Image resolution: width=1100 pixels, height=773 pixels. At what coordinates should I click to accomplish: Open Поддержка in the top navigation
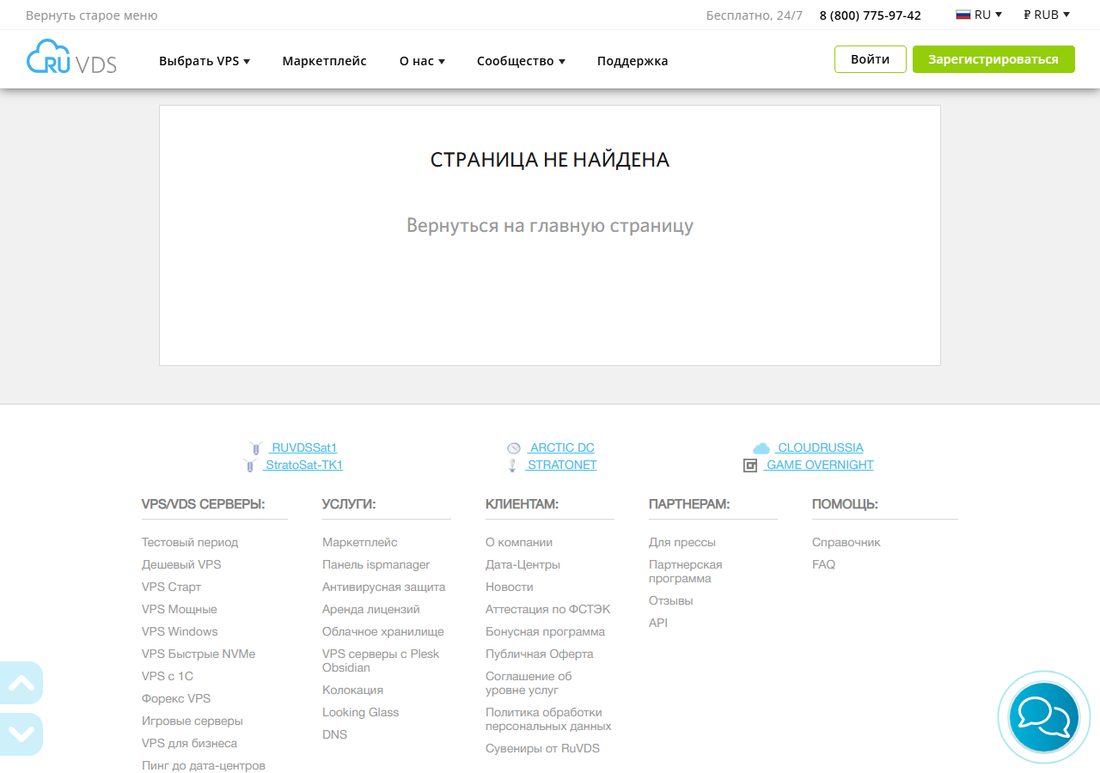pos(632,61)
